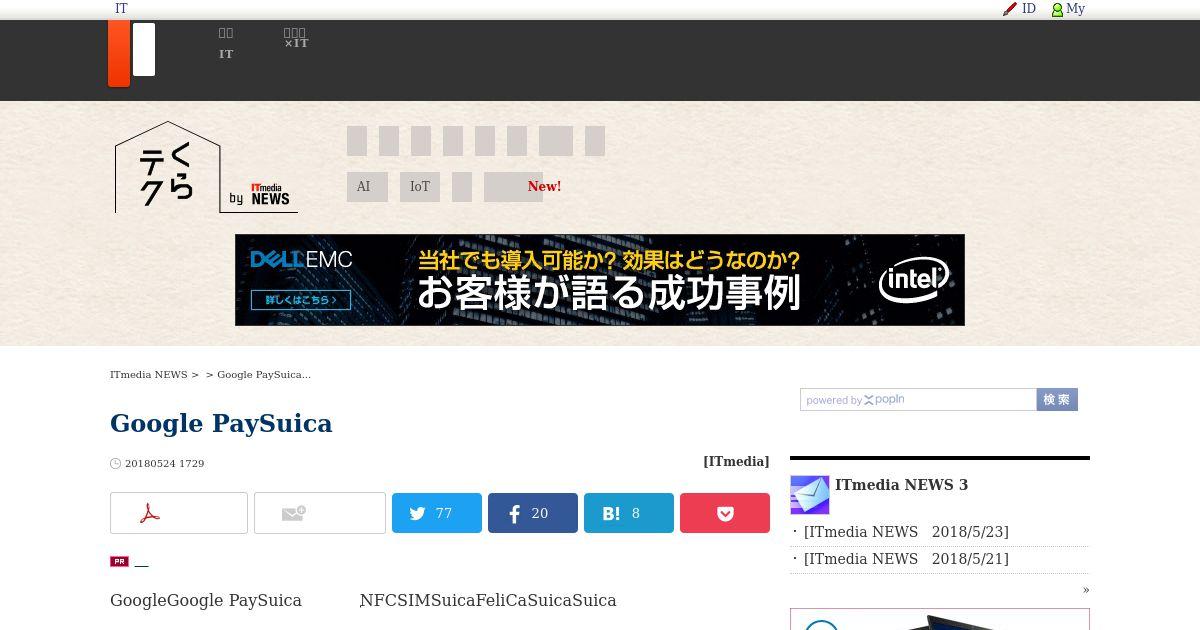
Task: Open the '[ITmedia NEWS 2018/5/21]' link
Action: click(x=906, y=559)
